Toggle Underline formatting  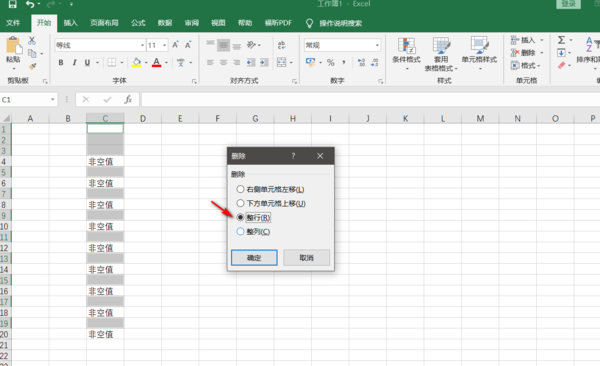click(x=88, y=62)
